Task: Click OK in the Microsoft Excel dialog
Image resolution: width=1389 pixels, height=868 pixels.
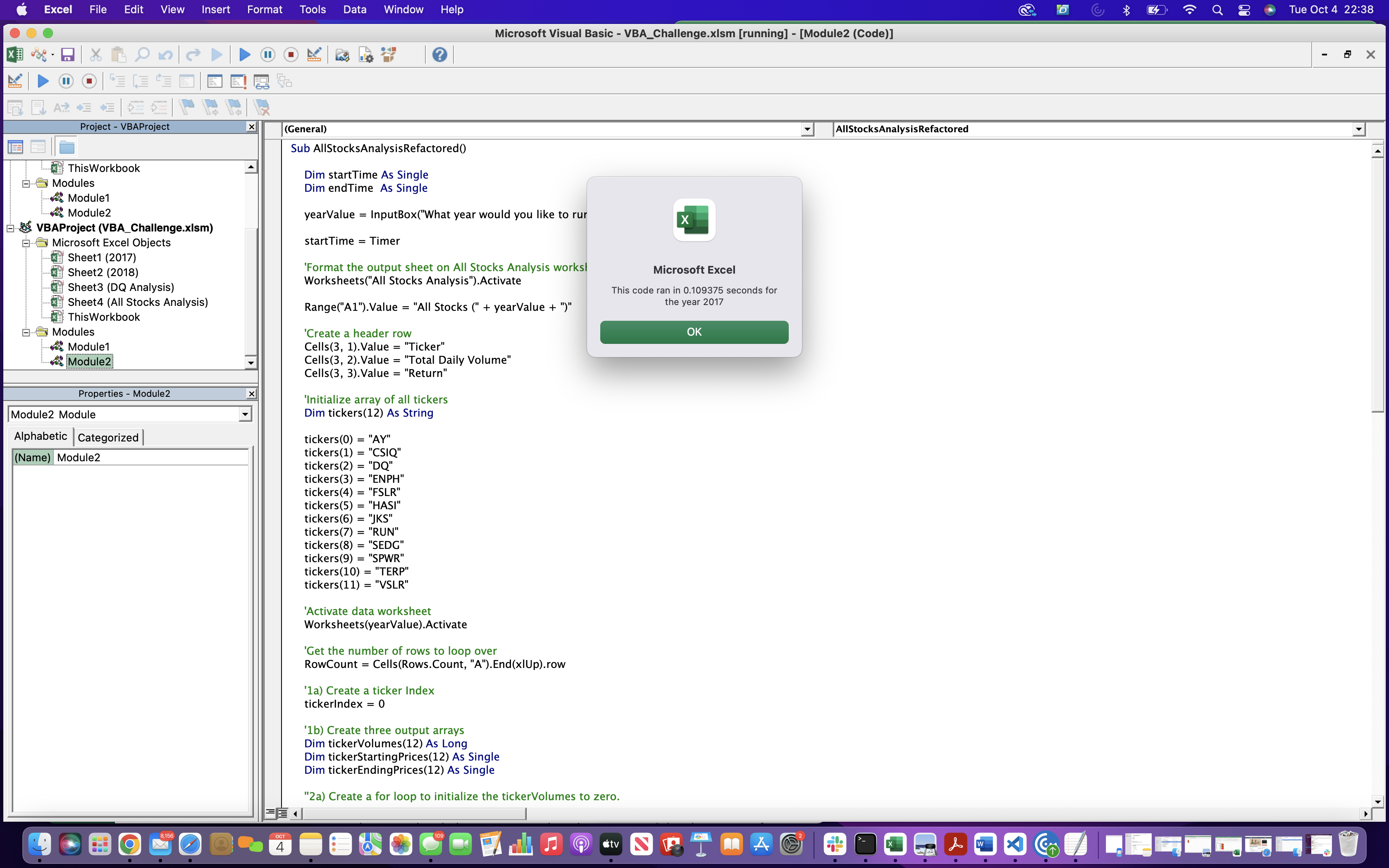Action: [694, 332]
